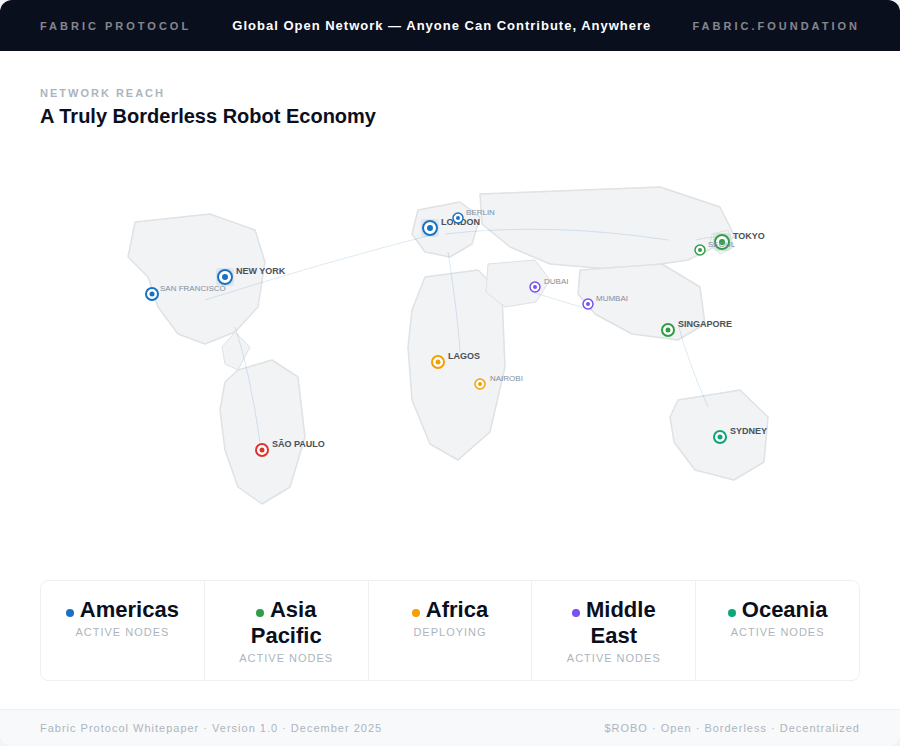Open the Americas region card
Viewport: 900px width, 746px height.
pos(122,630)
